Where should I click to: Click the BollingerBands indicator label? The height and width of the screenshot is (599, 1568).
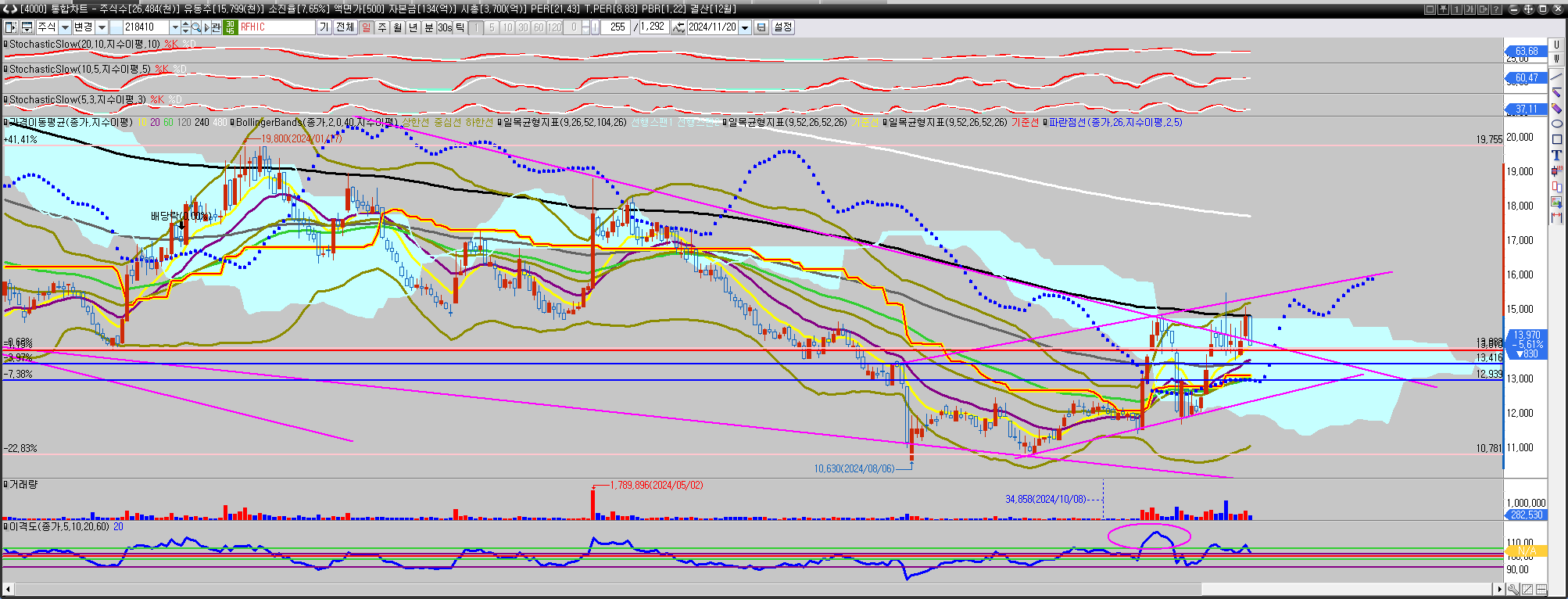click(317, 123)
